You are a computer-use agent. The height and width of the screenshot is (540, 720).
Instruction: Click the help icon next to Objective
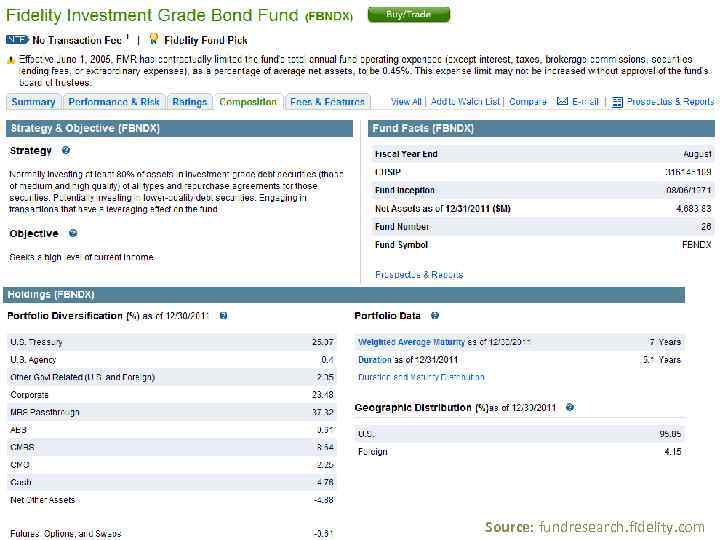pyautogui.click(x=73, y=233)
